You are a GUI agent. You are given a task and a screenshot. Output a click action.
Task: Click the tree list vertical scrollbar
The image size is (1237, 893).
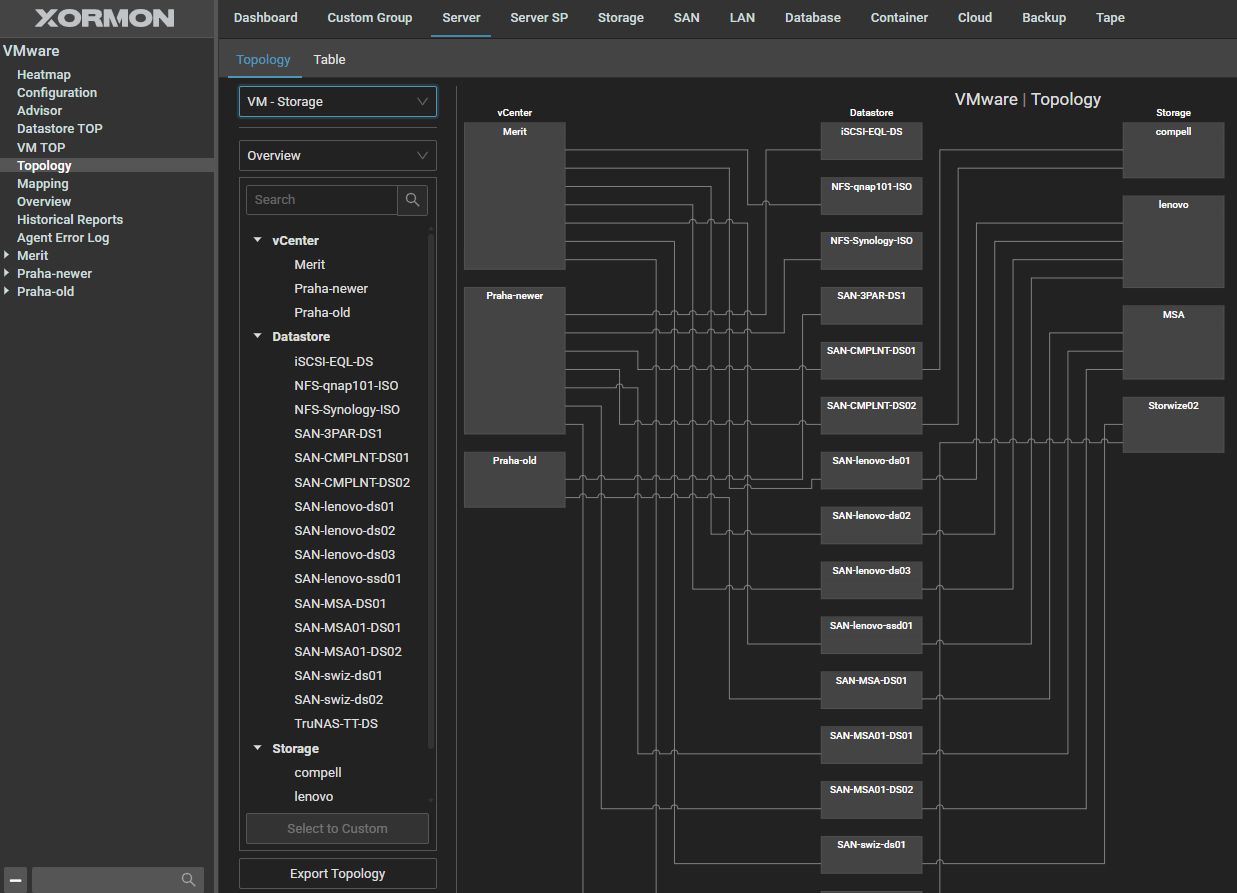coord(431,490)
